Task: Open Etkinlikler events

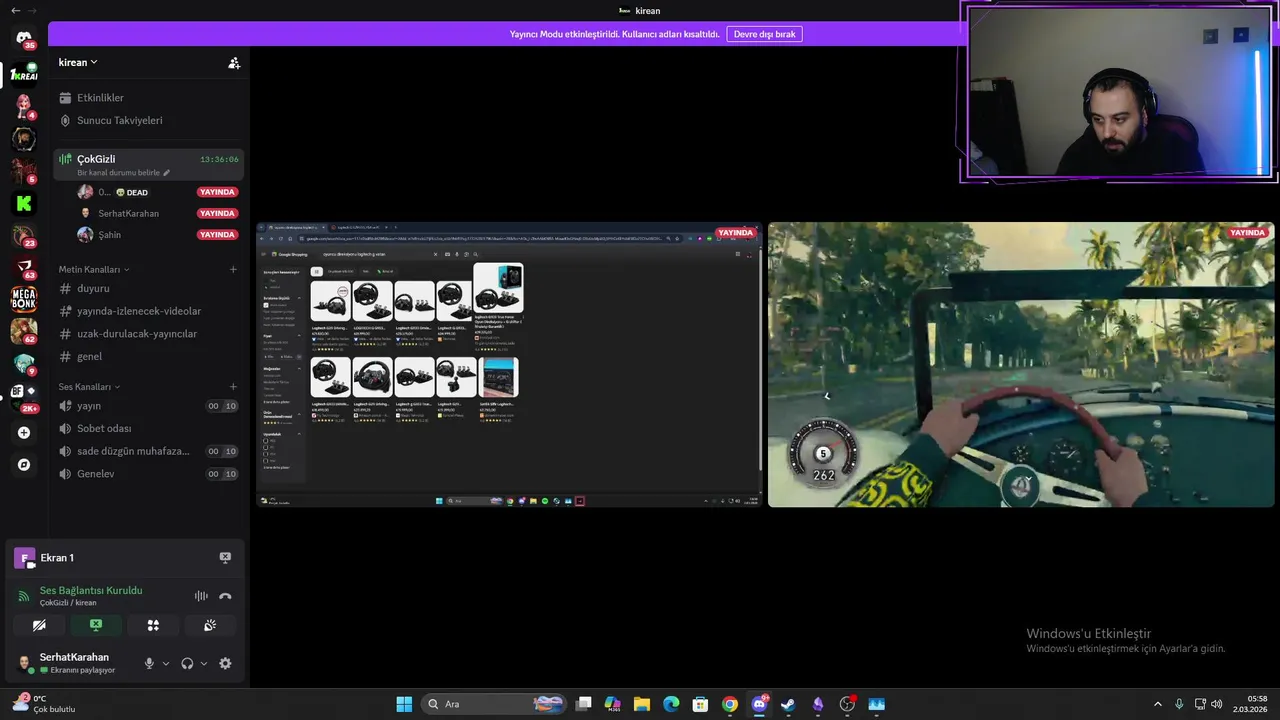Action: click(x=148, y=98)
